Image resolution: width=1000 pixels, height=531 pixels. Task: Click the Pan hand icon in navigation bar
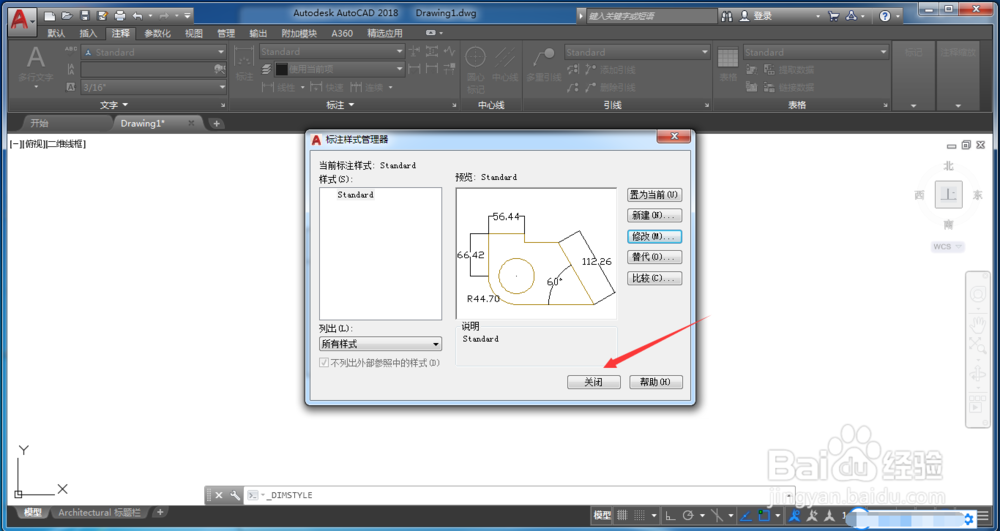(x=978, y=324)
